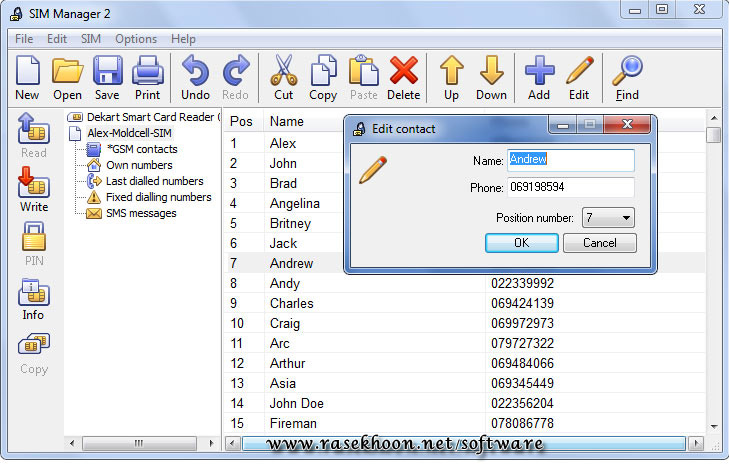Select contact row Asia
Viewport: 729px width, 465px height.
click(465, 383)
